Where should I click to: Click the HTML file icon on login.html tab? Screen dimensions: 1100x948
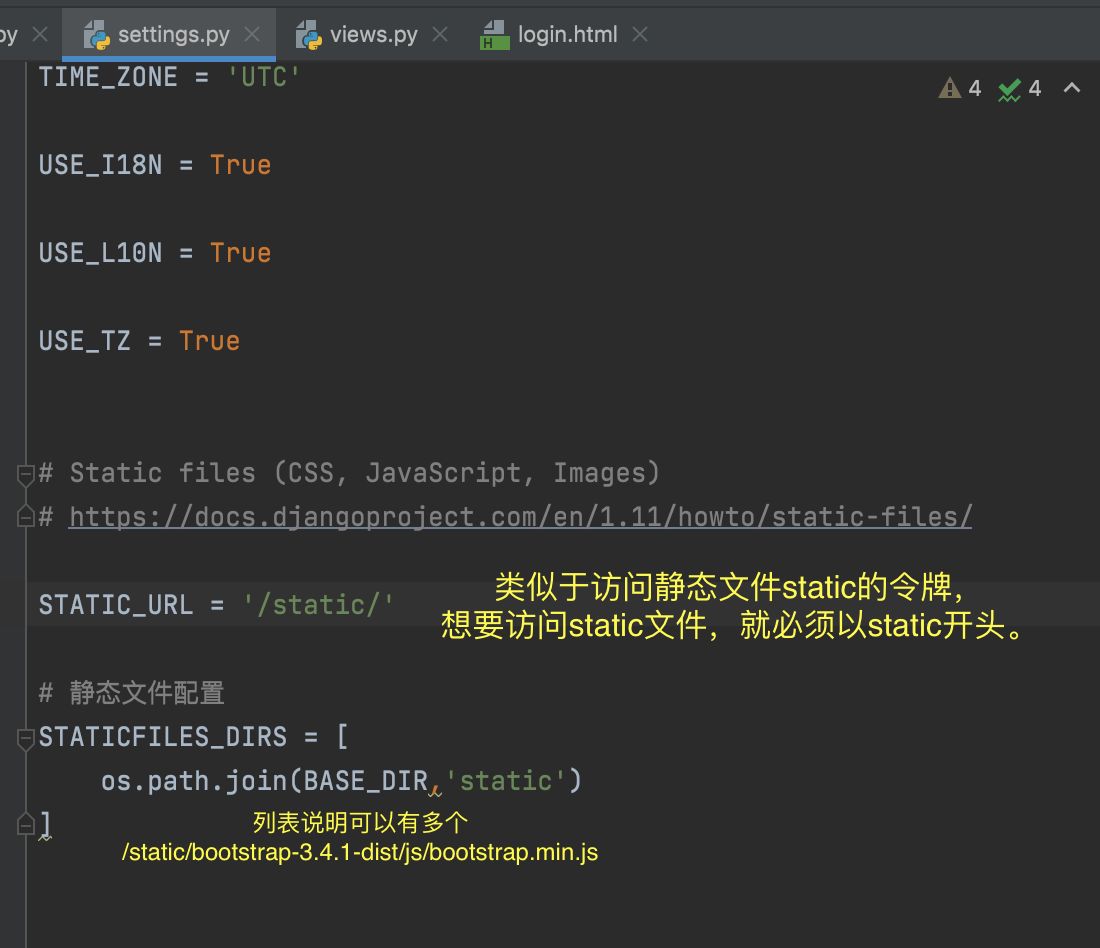click(495, 35)
